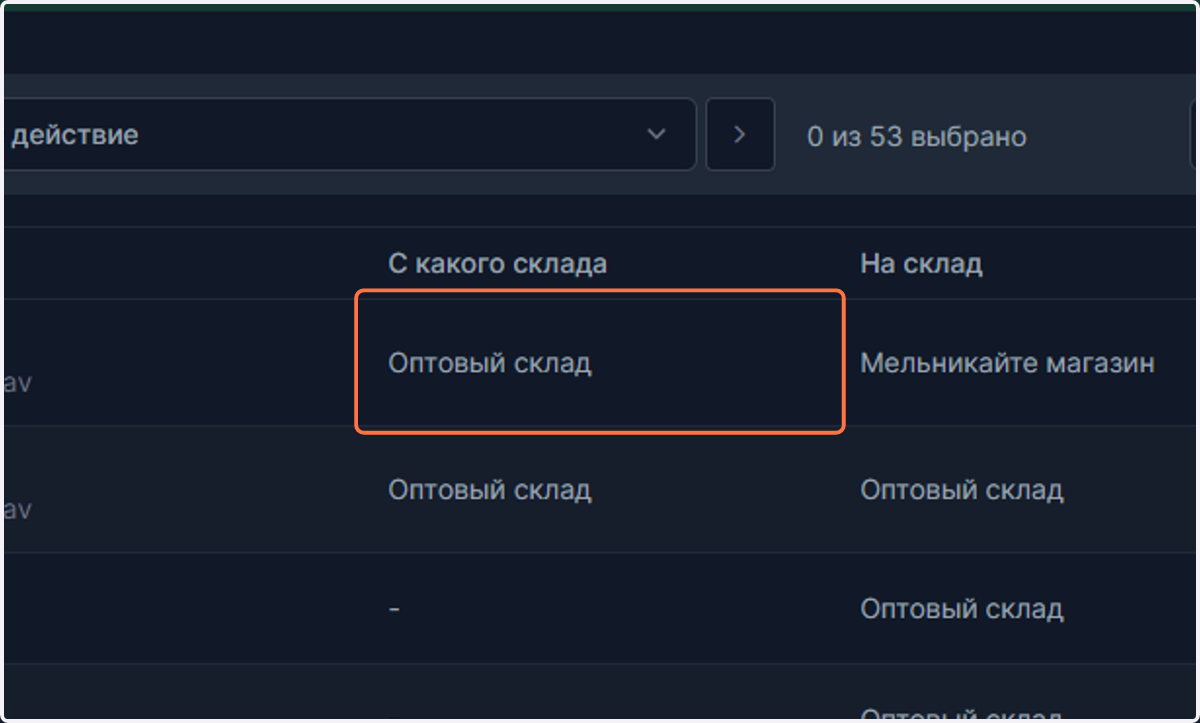
Task: Run the selected bulk action arrow button
Action: pos(740,134)
